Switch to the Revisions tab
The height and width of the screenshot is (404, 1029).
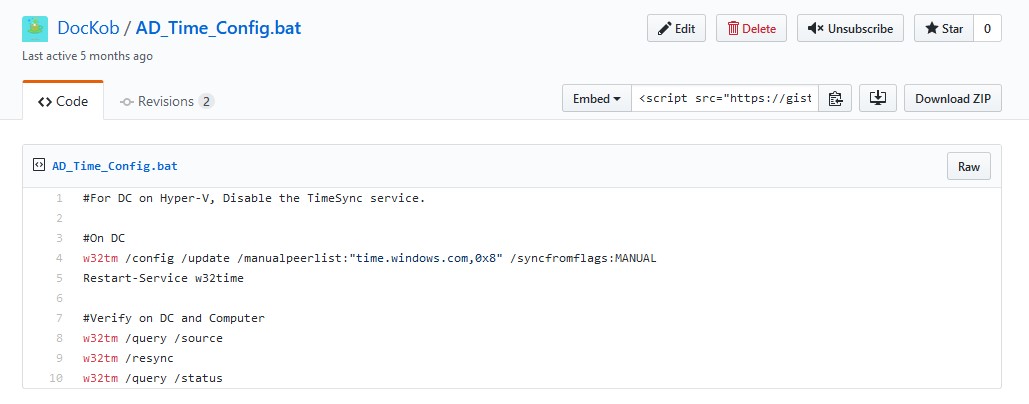tap(166, 101)
